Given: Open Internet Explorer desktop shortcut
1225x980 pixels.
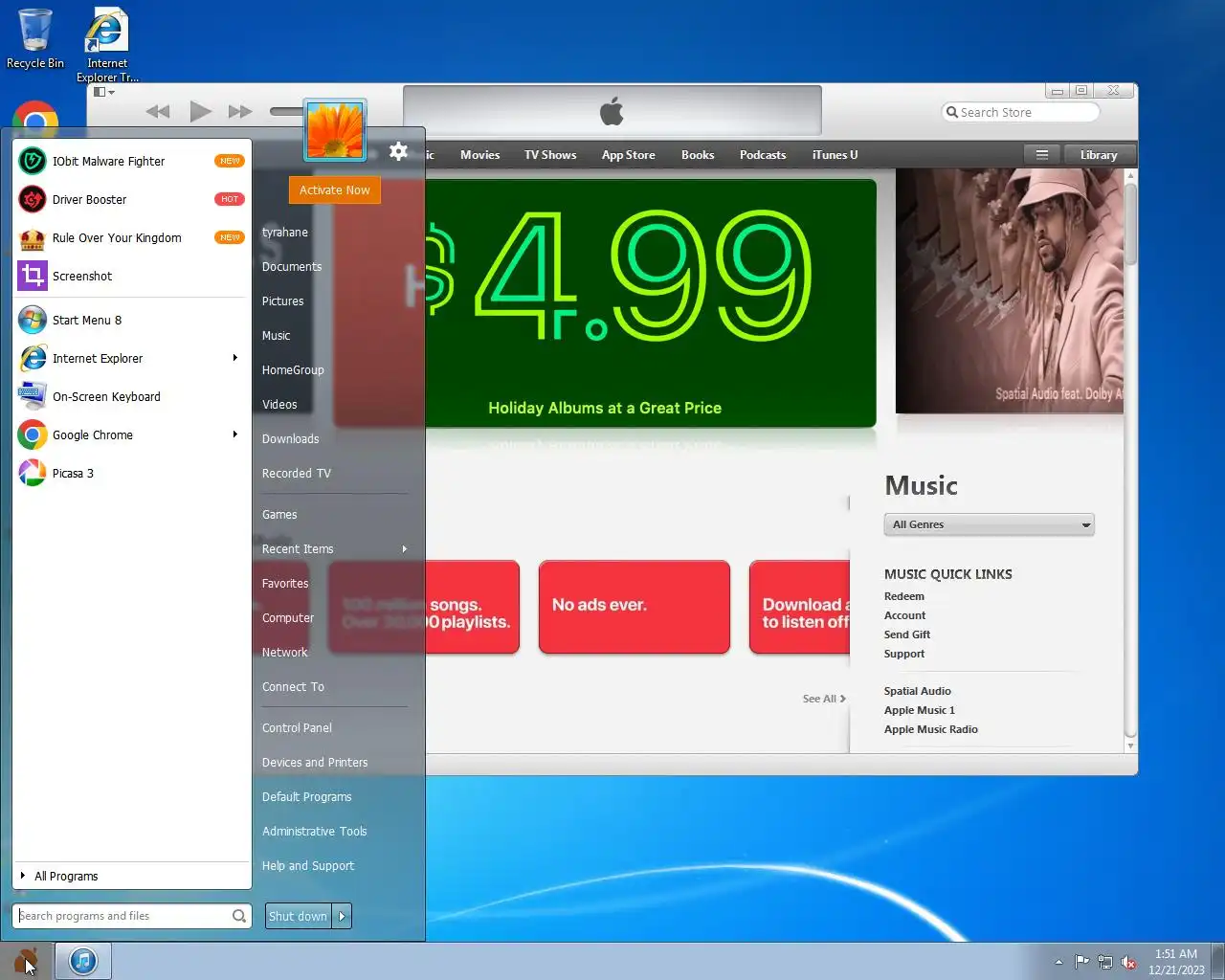Looking at the screenshot, I should click(107, 45).
